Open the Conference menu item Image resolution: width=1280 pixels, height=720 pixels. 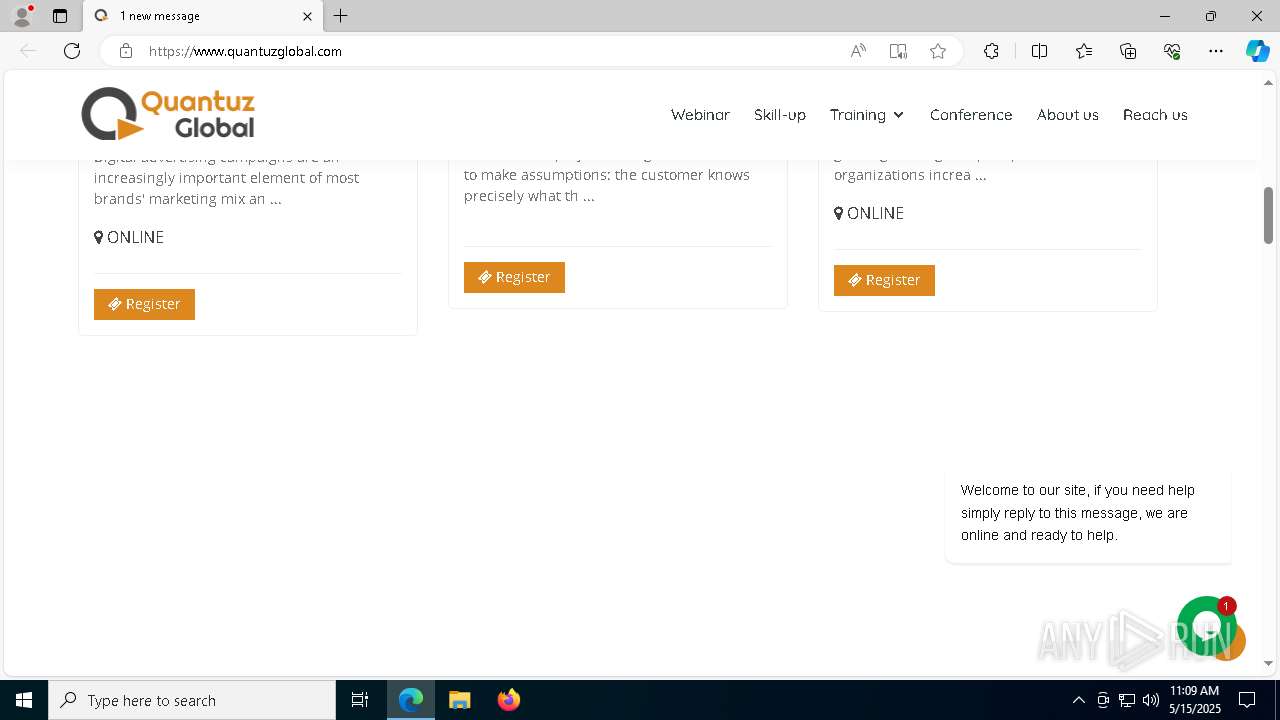point(971,115)
